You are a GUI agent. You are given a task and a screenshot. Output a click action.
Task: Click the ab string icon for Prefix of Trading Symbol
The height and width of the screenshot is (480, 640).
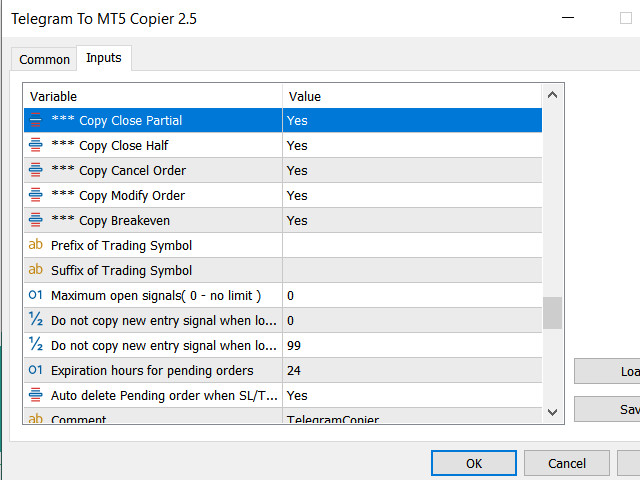tap(36, 244)
